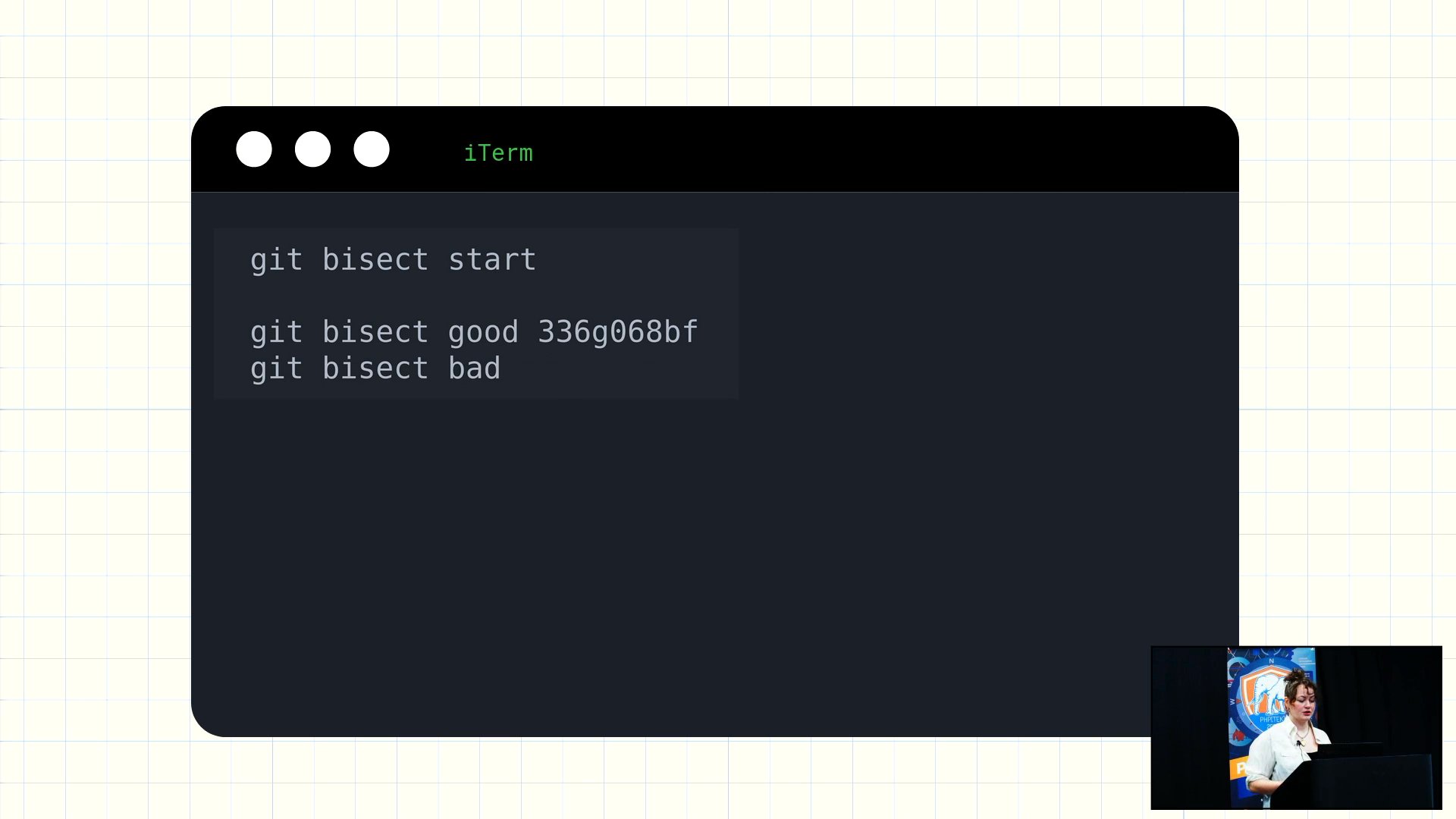The height and width of the screenshot is (819, 1456).
Task: Click the word "start" in the first command
Action: [492, 260]
